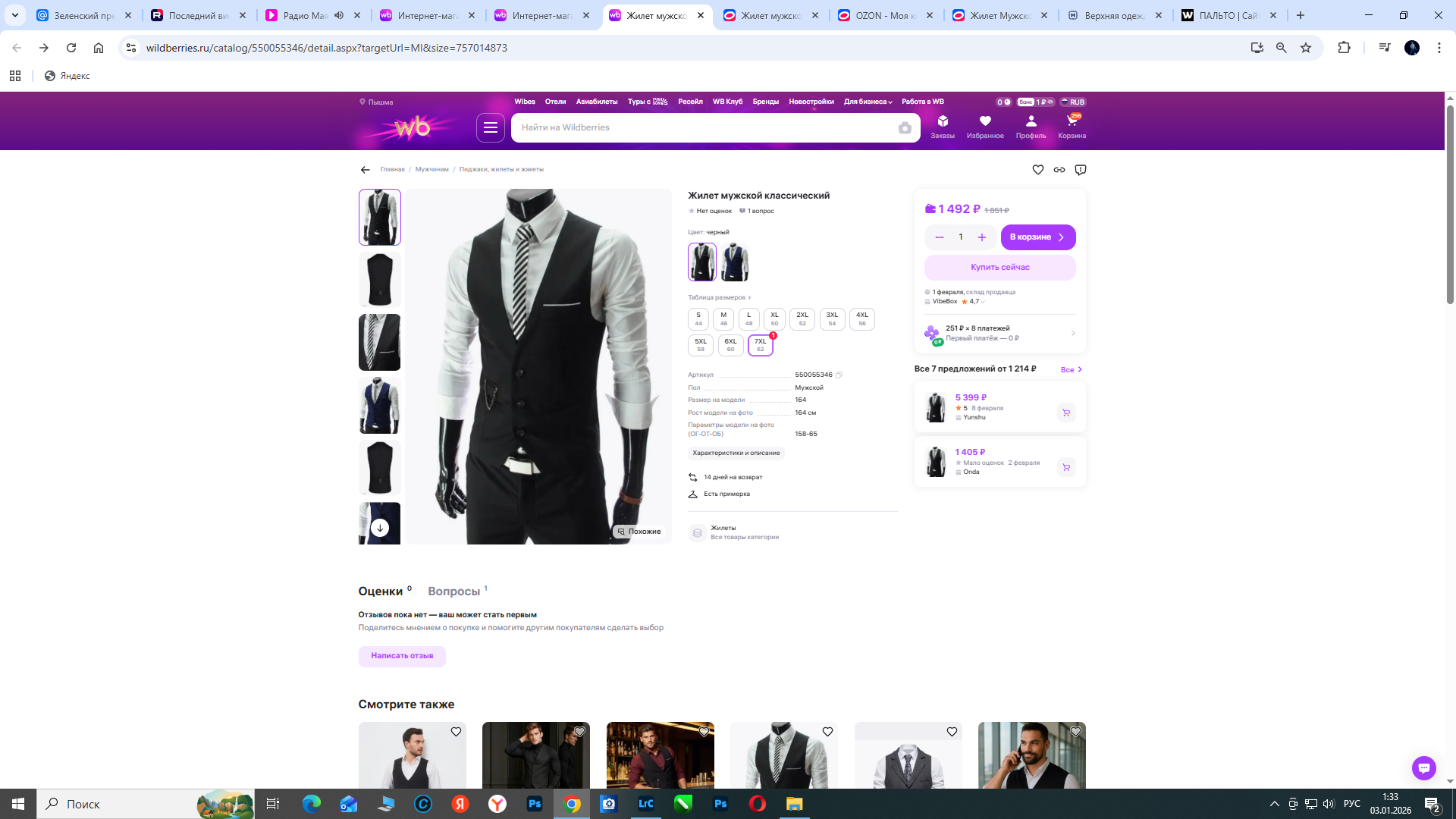
Task: Copy the article number 550055346
Action: [839, 375]
